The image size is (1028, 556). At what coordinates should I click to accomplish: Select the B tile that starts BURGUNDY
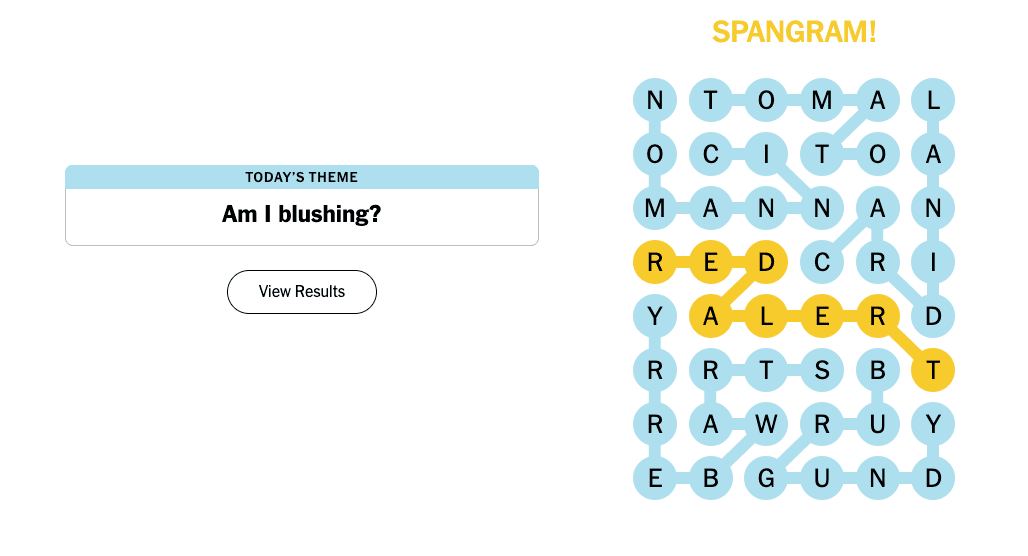(878, 371)
